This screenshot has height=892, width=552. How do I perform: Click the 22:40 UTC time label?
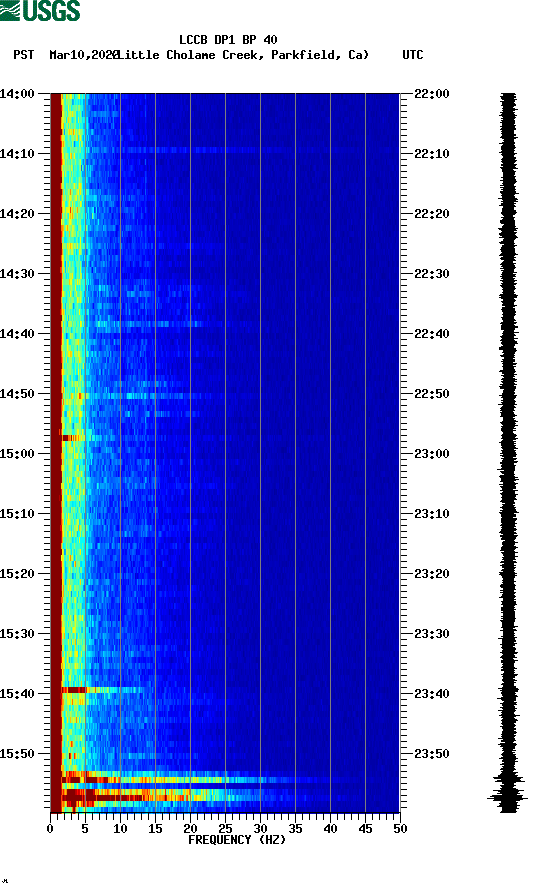(x=432, y=334)
